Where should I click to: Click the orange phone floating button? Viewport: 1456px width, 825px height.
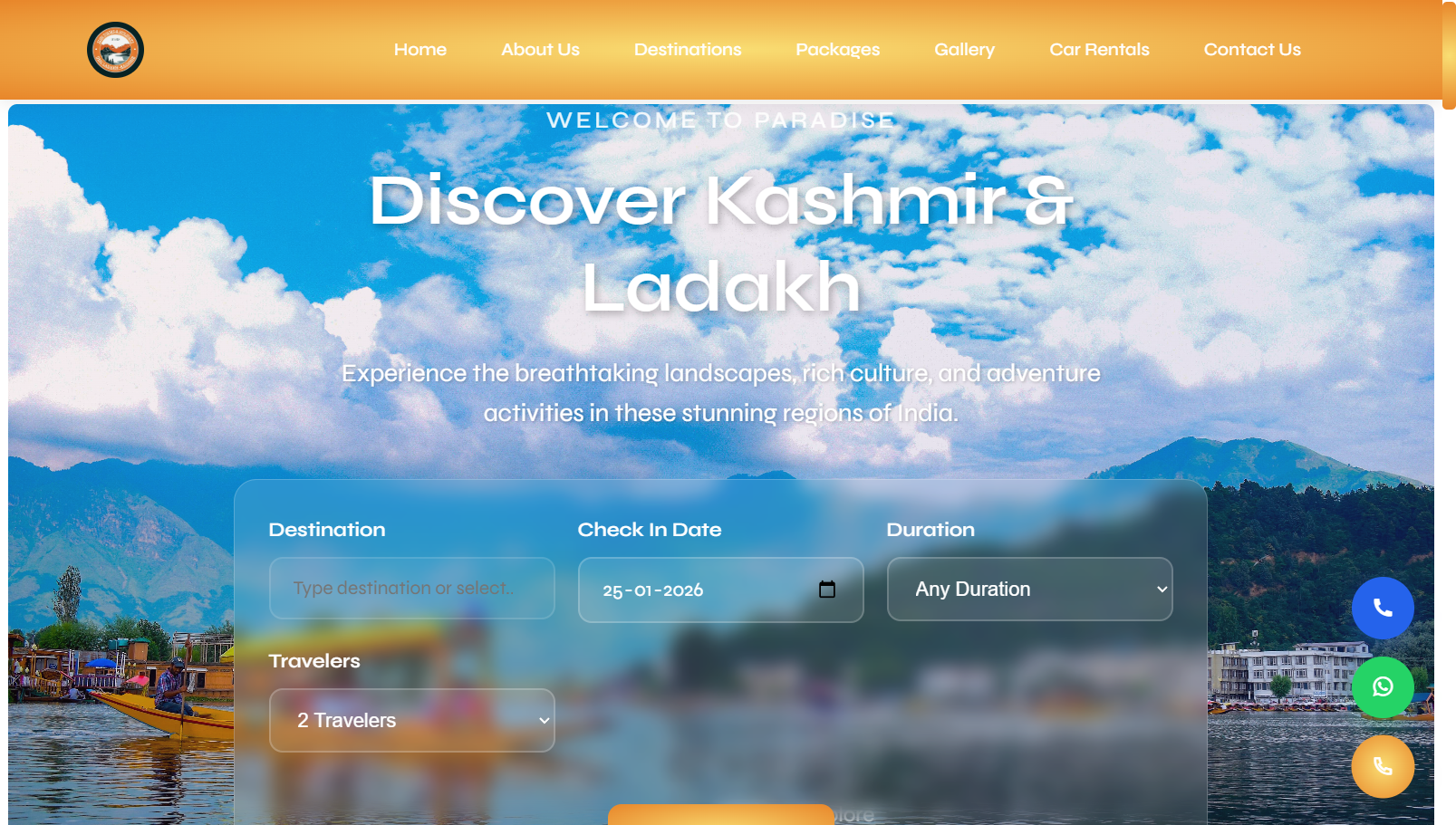(x=1383, y=766)
